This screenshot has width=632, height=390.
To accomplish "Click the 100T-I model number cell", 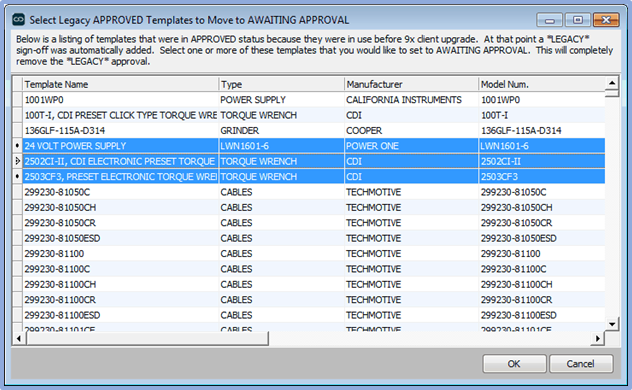I will [x=542, y=115].
